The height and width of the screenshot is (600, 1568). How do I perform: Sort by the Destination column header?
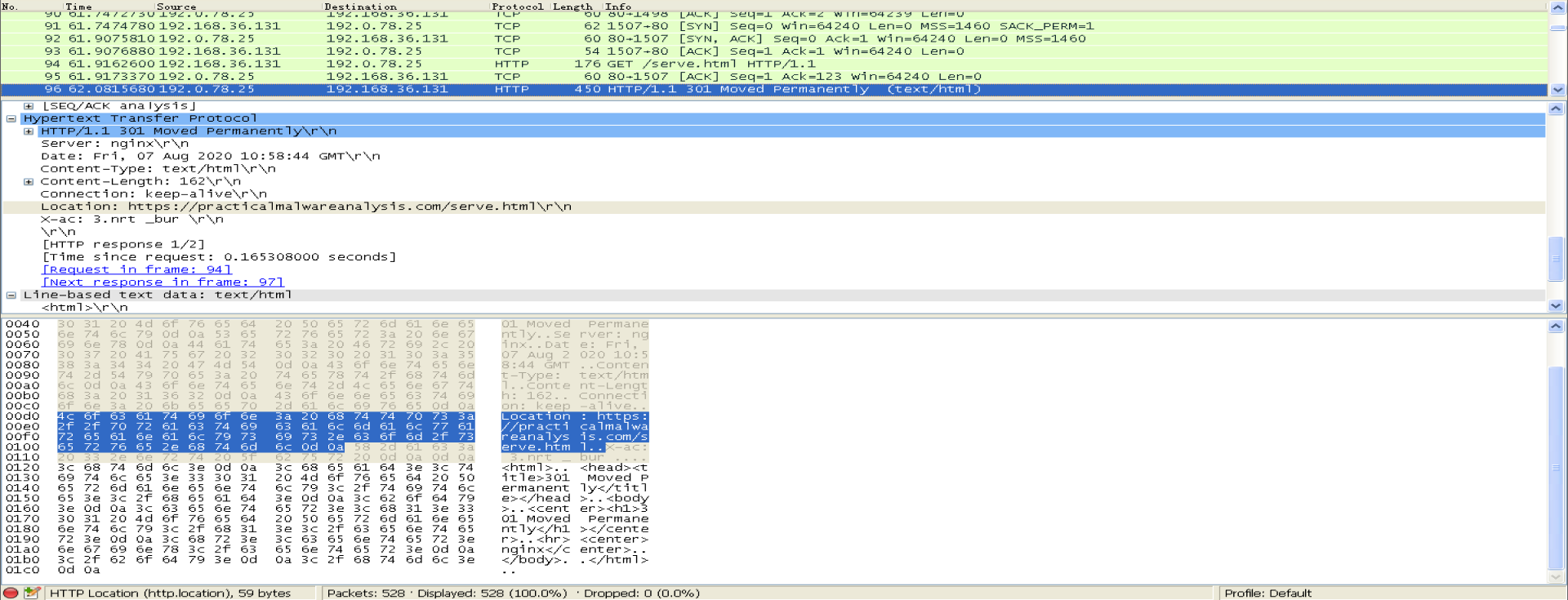(361, 6)
